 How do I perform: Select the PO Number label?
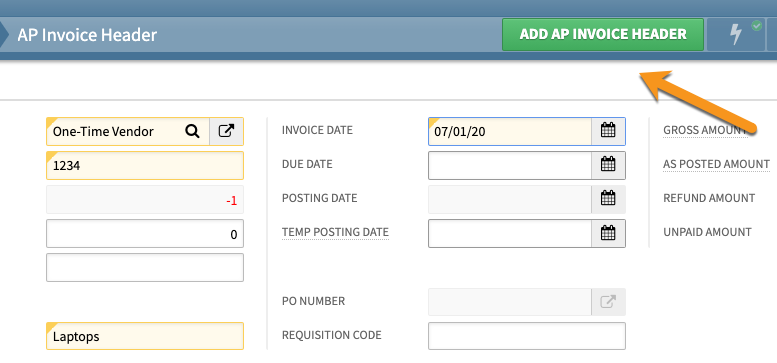313,301
